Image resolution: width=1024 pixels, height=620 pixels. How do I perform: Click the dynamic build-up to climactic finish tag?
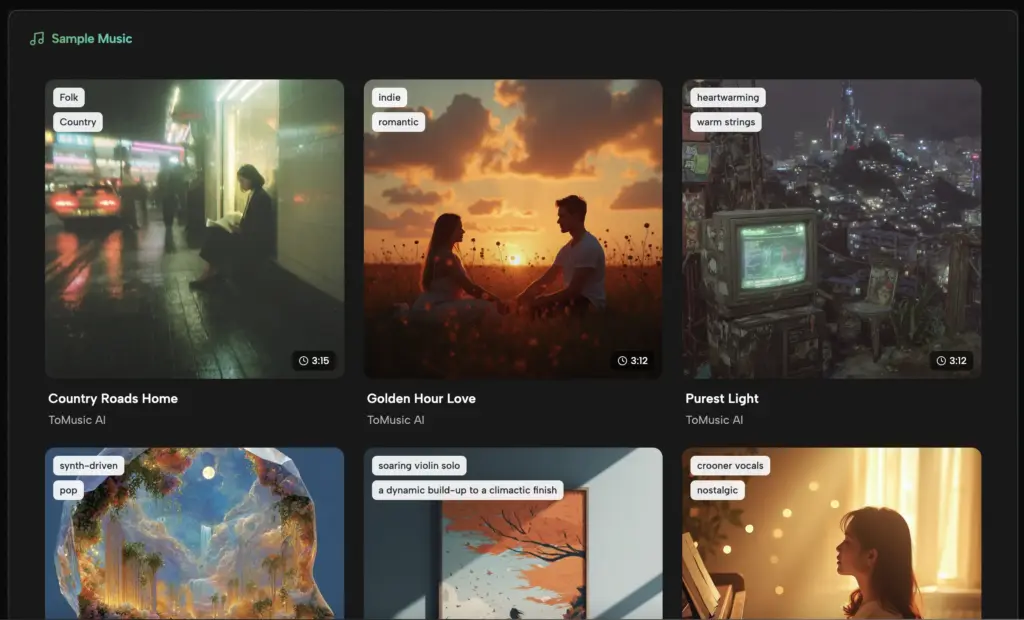465,490
